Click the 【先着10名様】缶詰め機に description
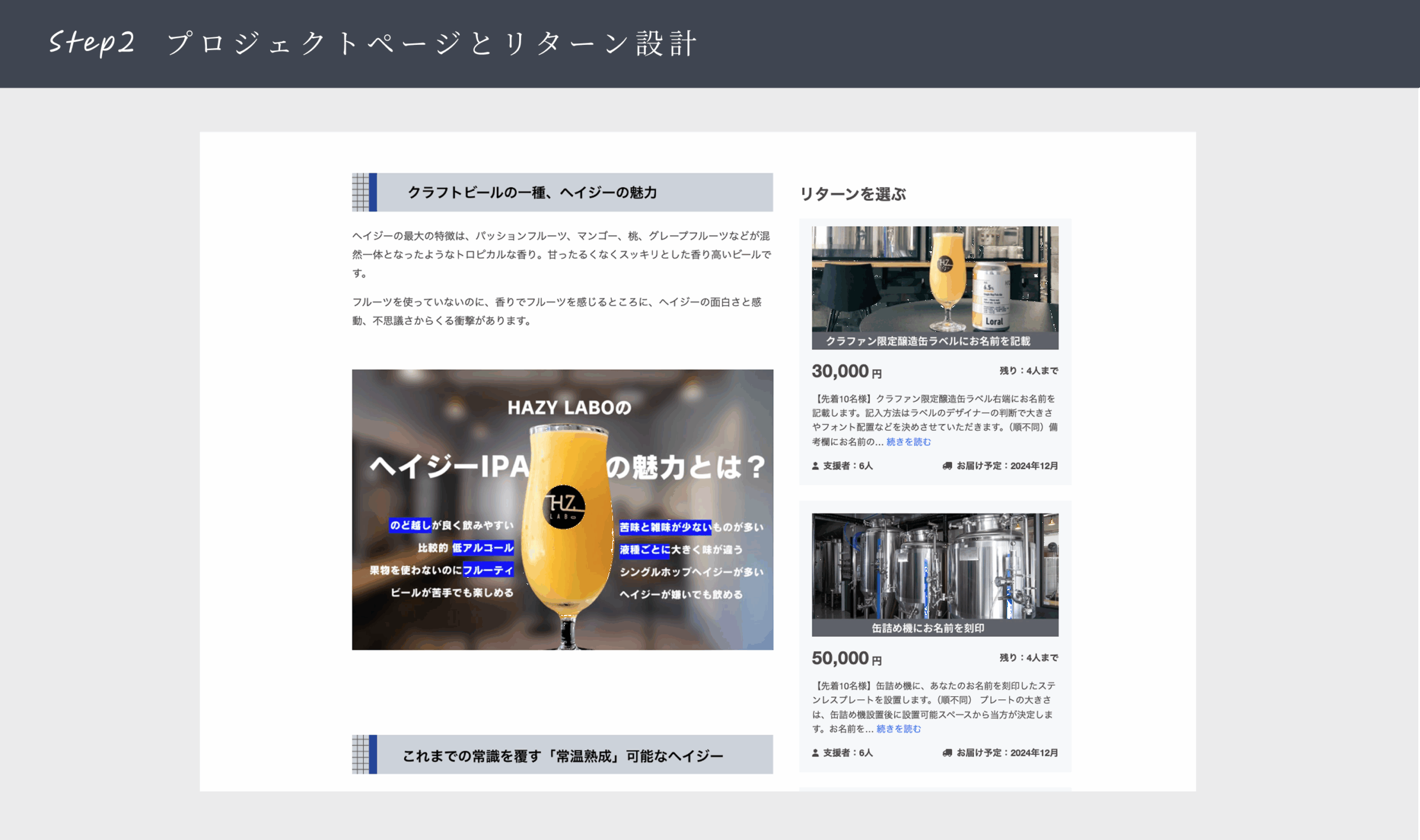The height and width of the screenshot is (840, 1420). [935, 707]
